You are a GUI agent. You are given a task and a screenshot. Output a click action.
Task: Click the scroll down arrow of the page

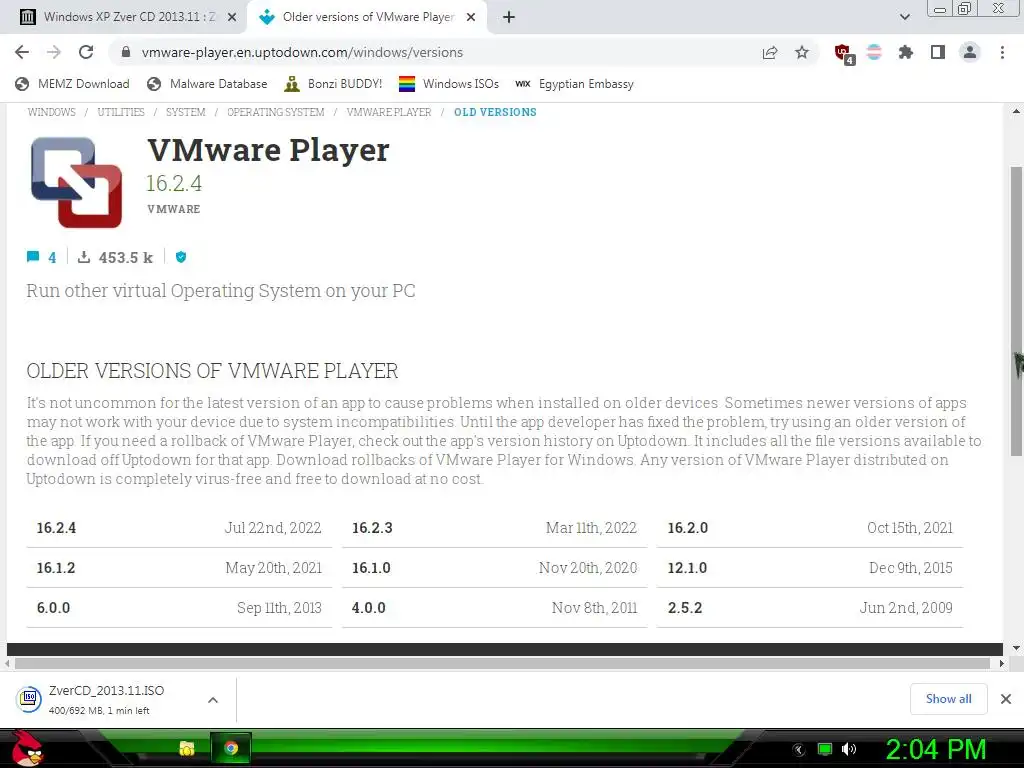coord(1016,648)
